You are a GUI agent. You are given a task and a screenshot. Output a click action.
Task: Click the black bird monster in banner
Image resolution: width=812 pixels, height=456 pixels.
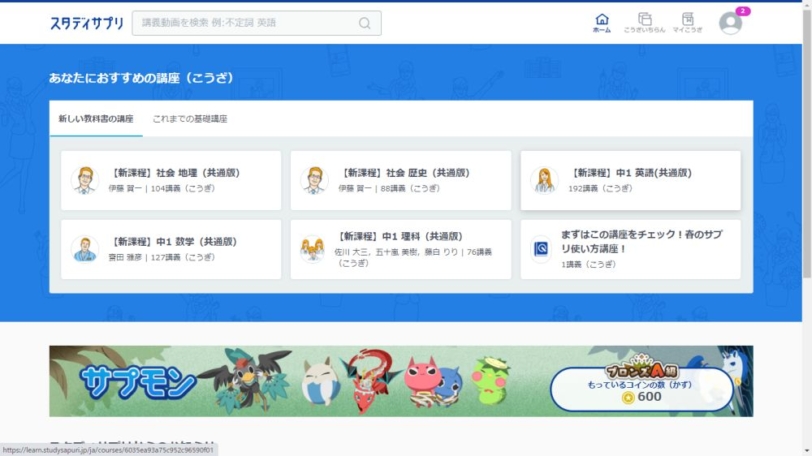(248, 380)
